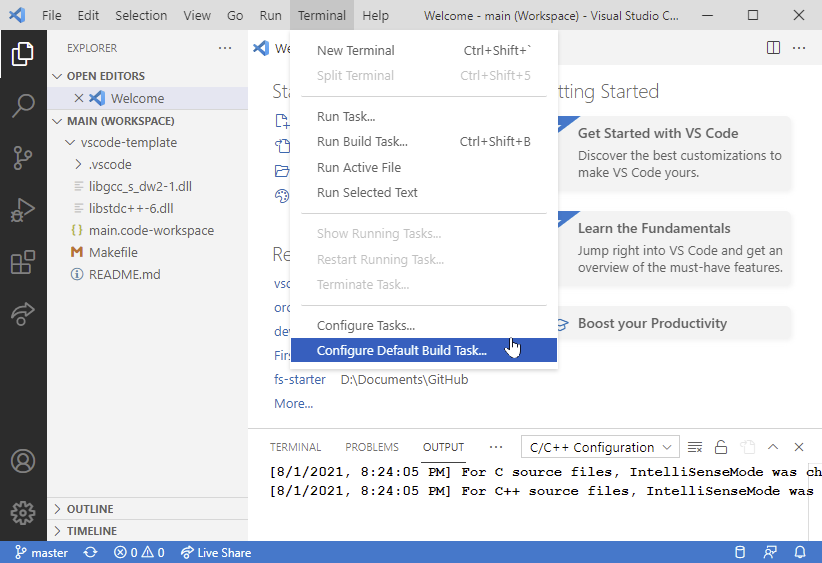Image resolution: width=822 pixels, height=563 pixels.
Task: Clear the output panel
Action: [x=695, y=447]
